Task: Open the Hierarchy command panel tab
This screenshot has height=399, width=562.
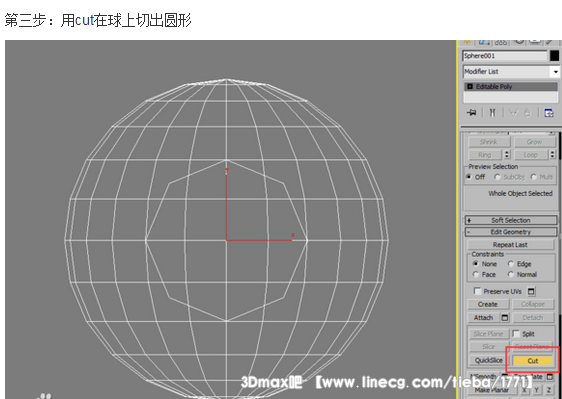Action: pos(501,42)
